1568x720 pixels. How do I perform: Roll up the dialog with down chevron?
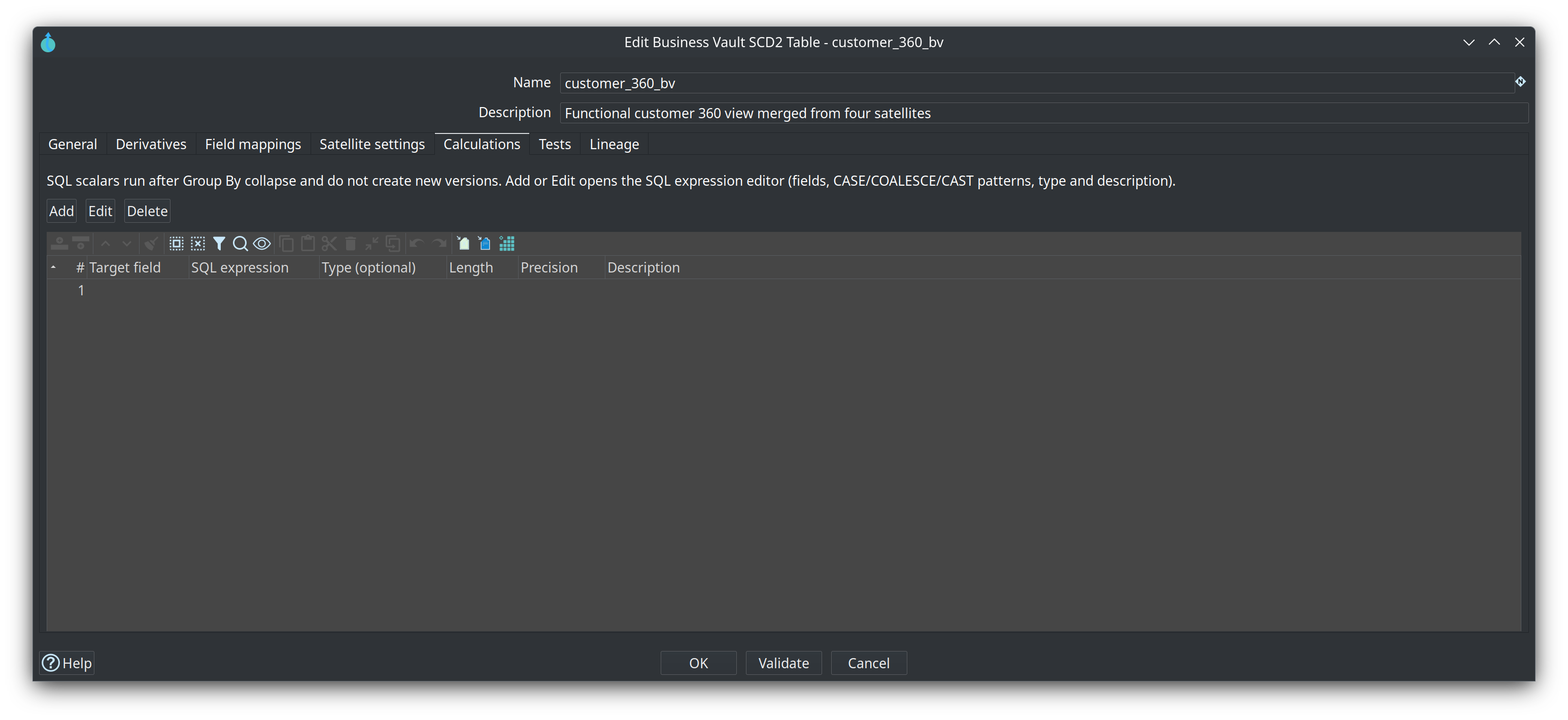pos(1469,42)
